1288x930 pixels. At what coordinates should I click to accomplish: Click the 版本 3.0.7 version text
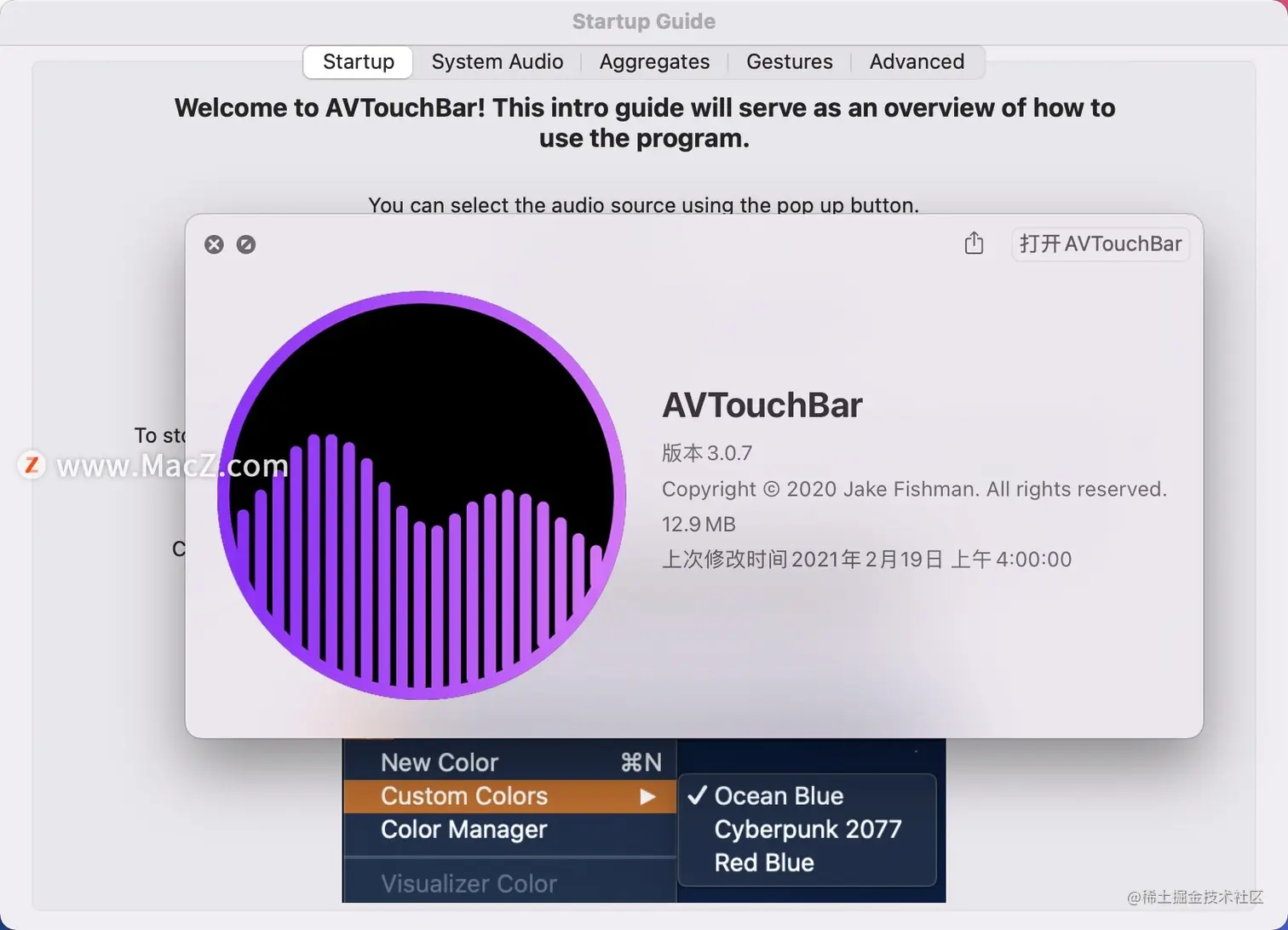[x=707, y=453]
